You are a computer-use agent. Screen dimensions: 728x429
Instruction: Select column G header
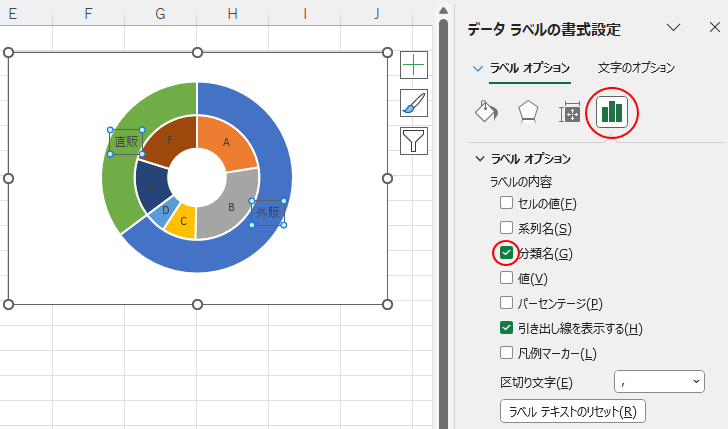[160, 14]
